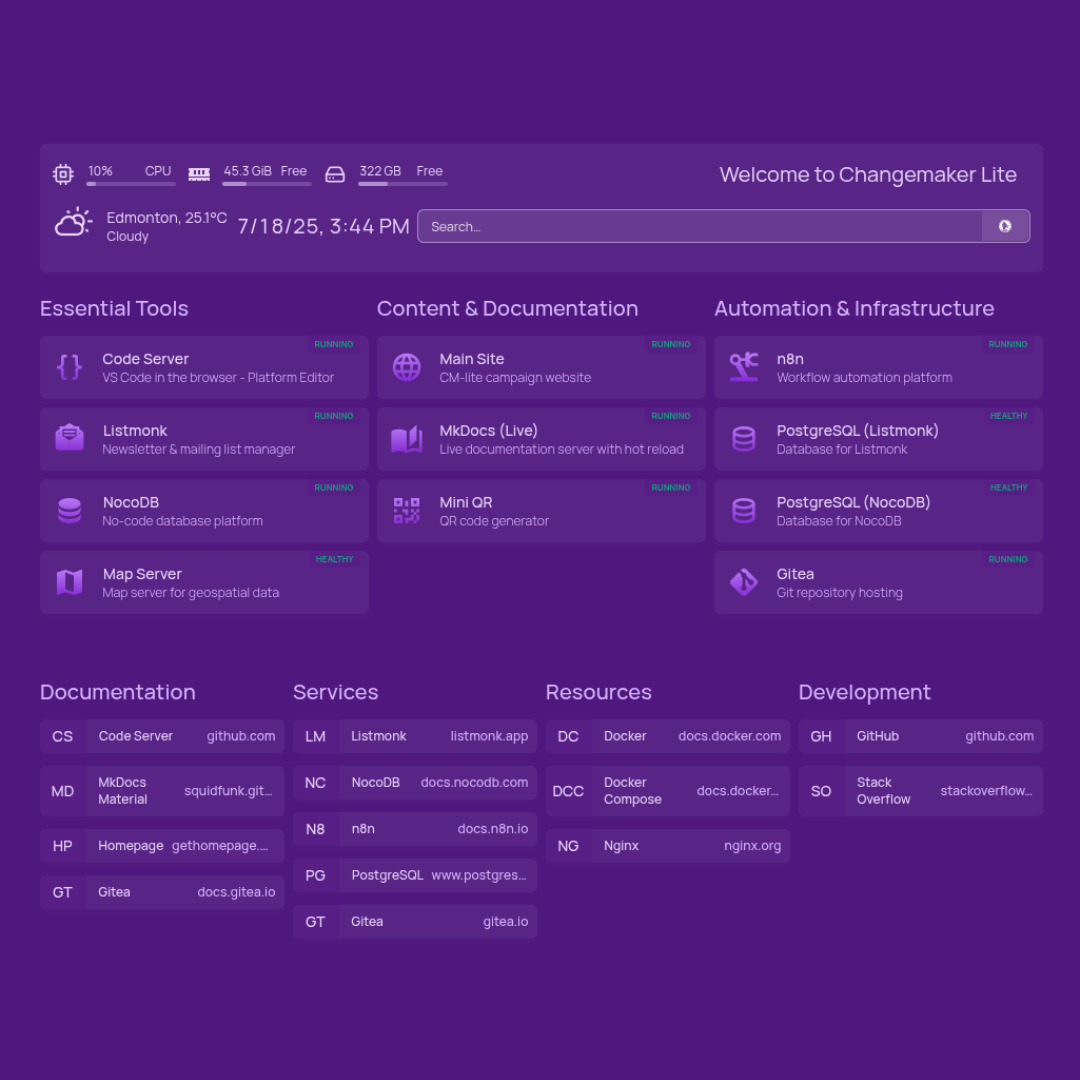Visit the nginx.org resource link
Screen dimensions: 1080x1080
pos(667,846)
